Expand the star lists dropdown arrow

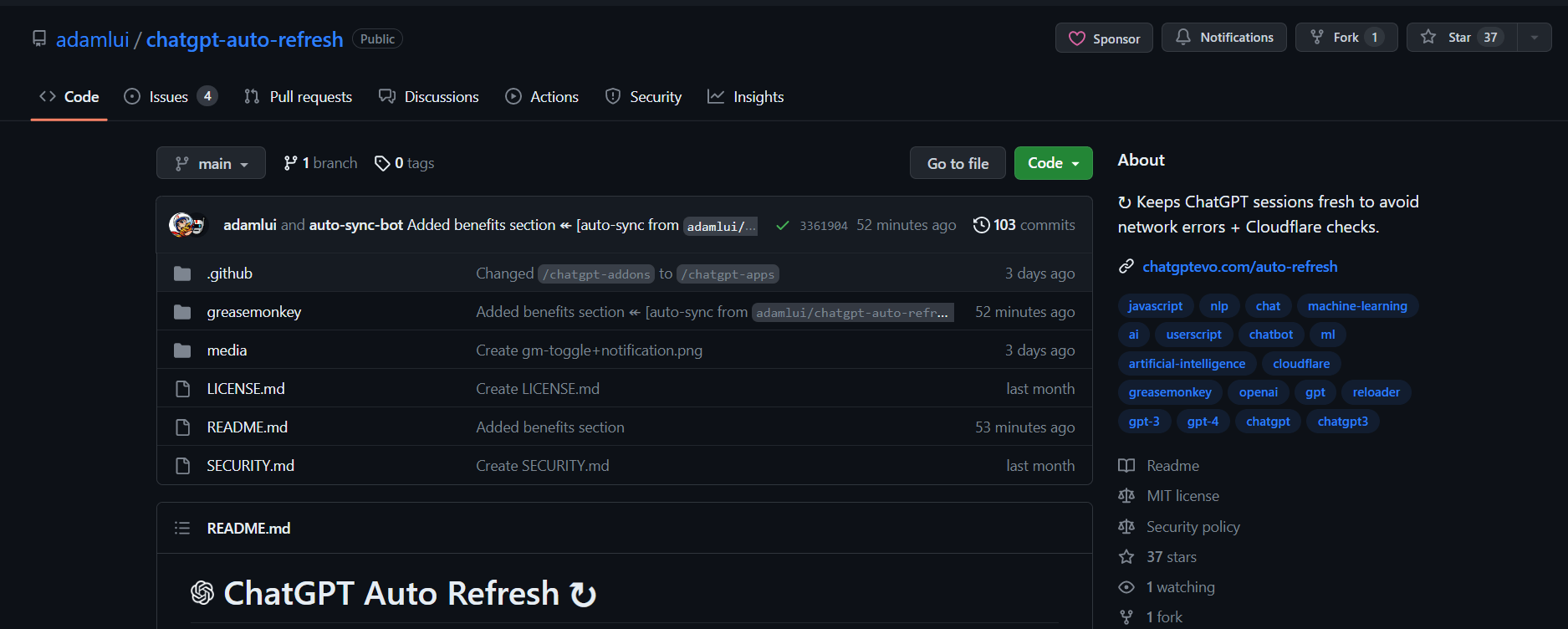click(1535, 38)
